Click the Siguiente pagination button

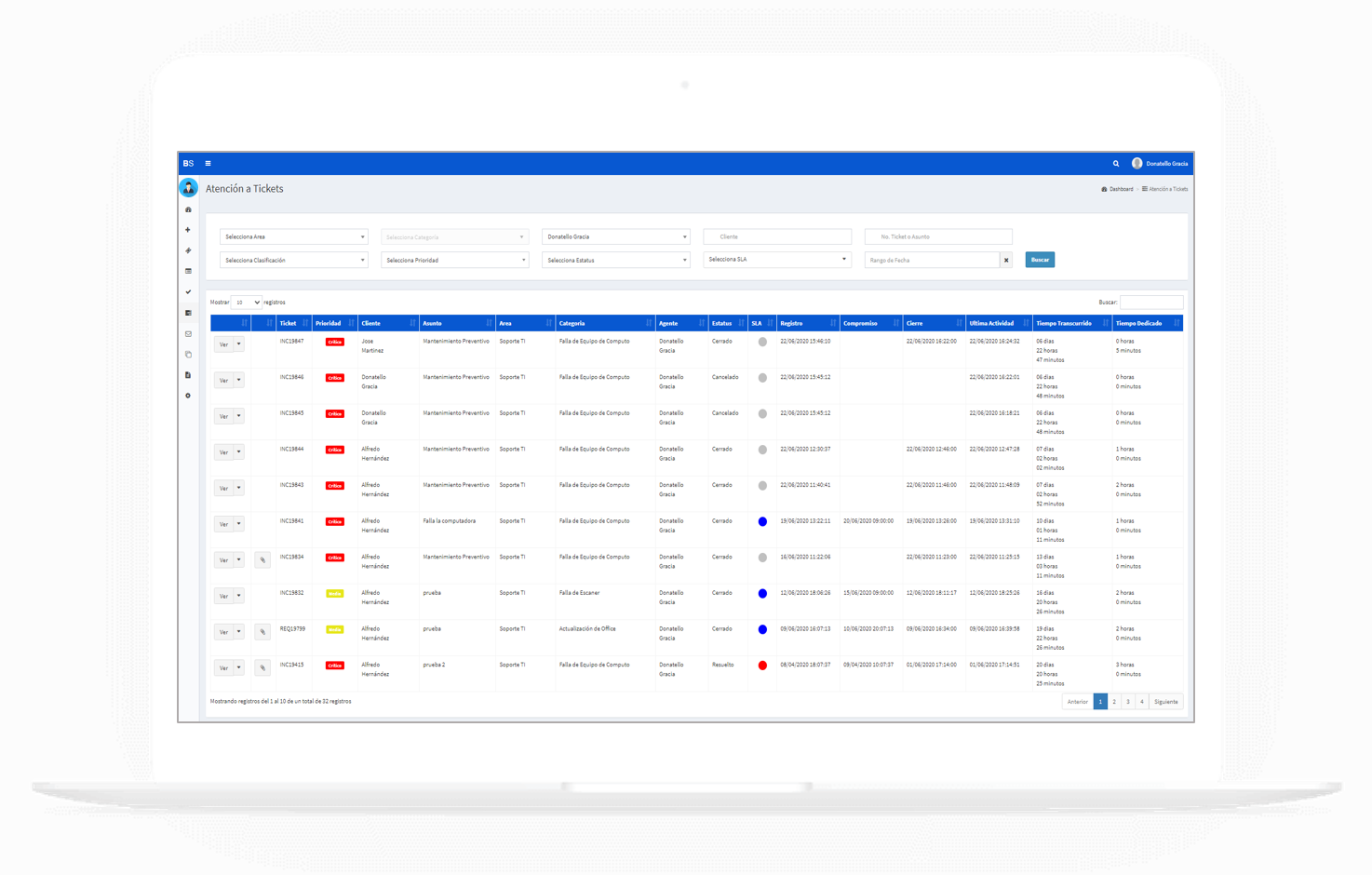pyautogui.click(x=1165, y=702)
